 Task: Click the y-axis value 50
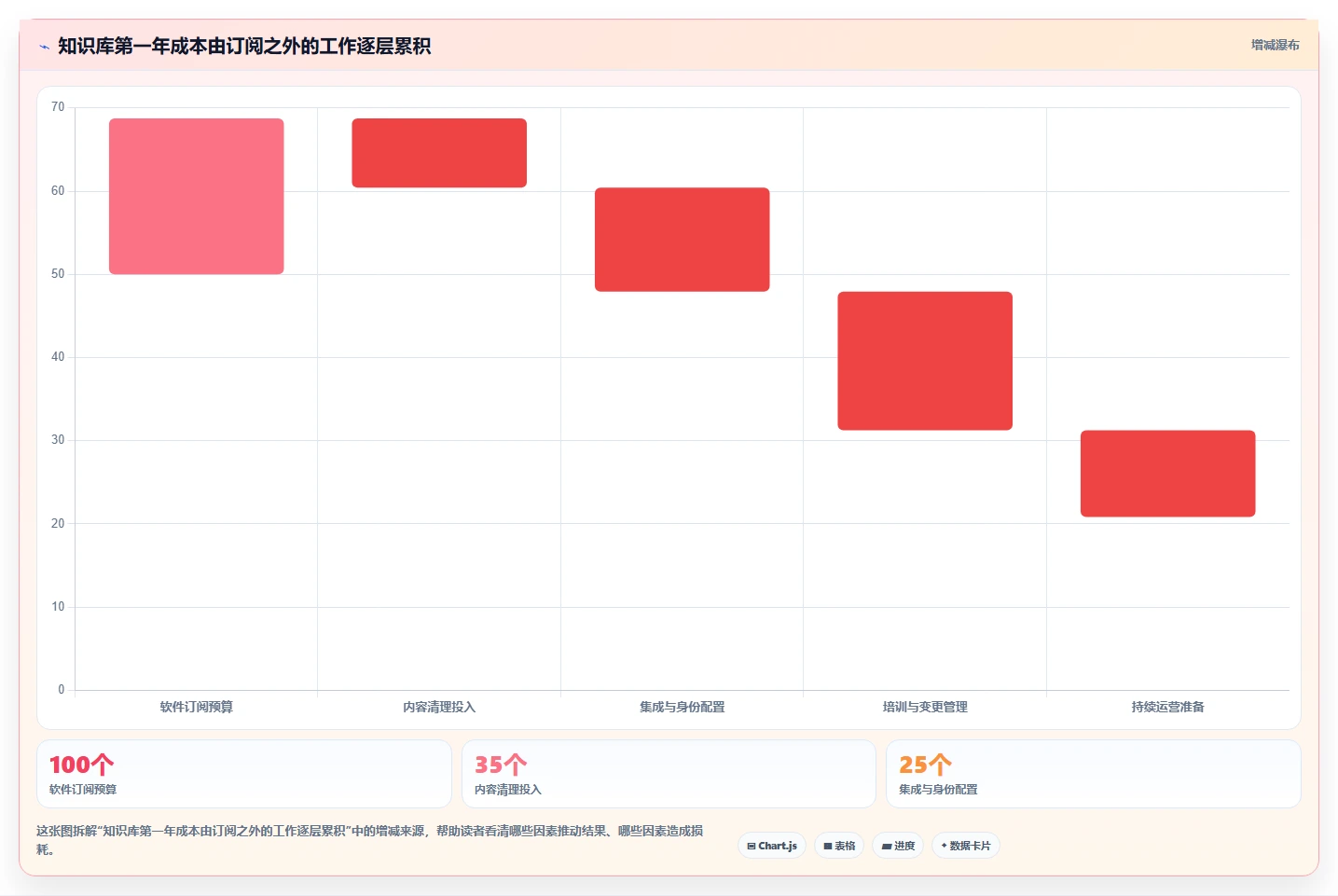tap(58, 274)
